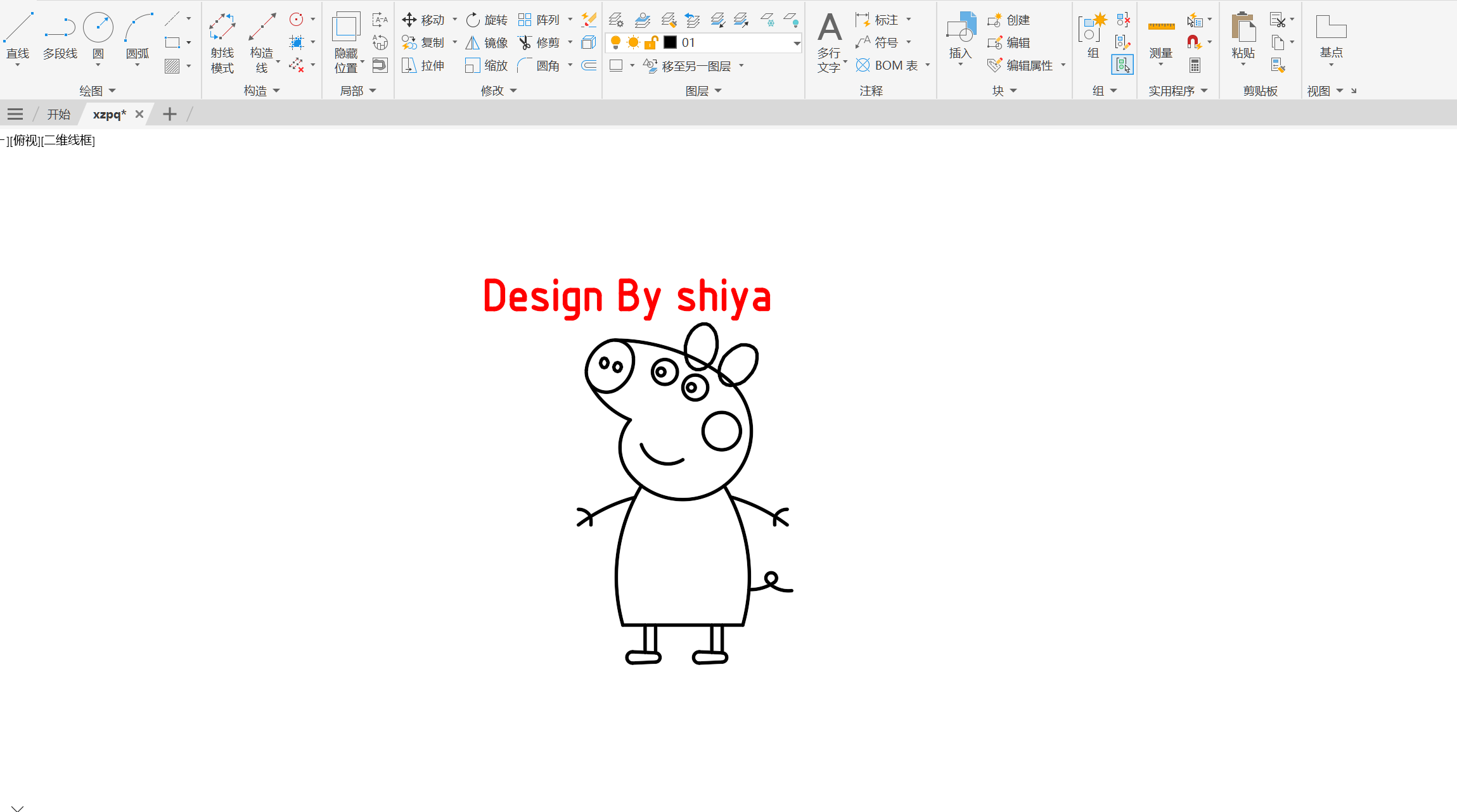The width and height of the screenshot is (1457, 812).
Task: Open the 多行文字 multiline text tool
Action: pyautogui.click(x=830, y=42)
